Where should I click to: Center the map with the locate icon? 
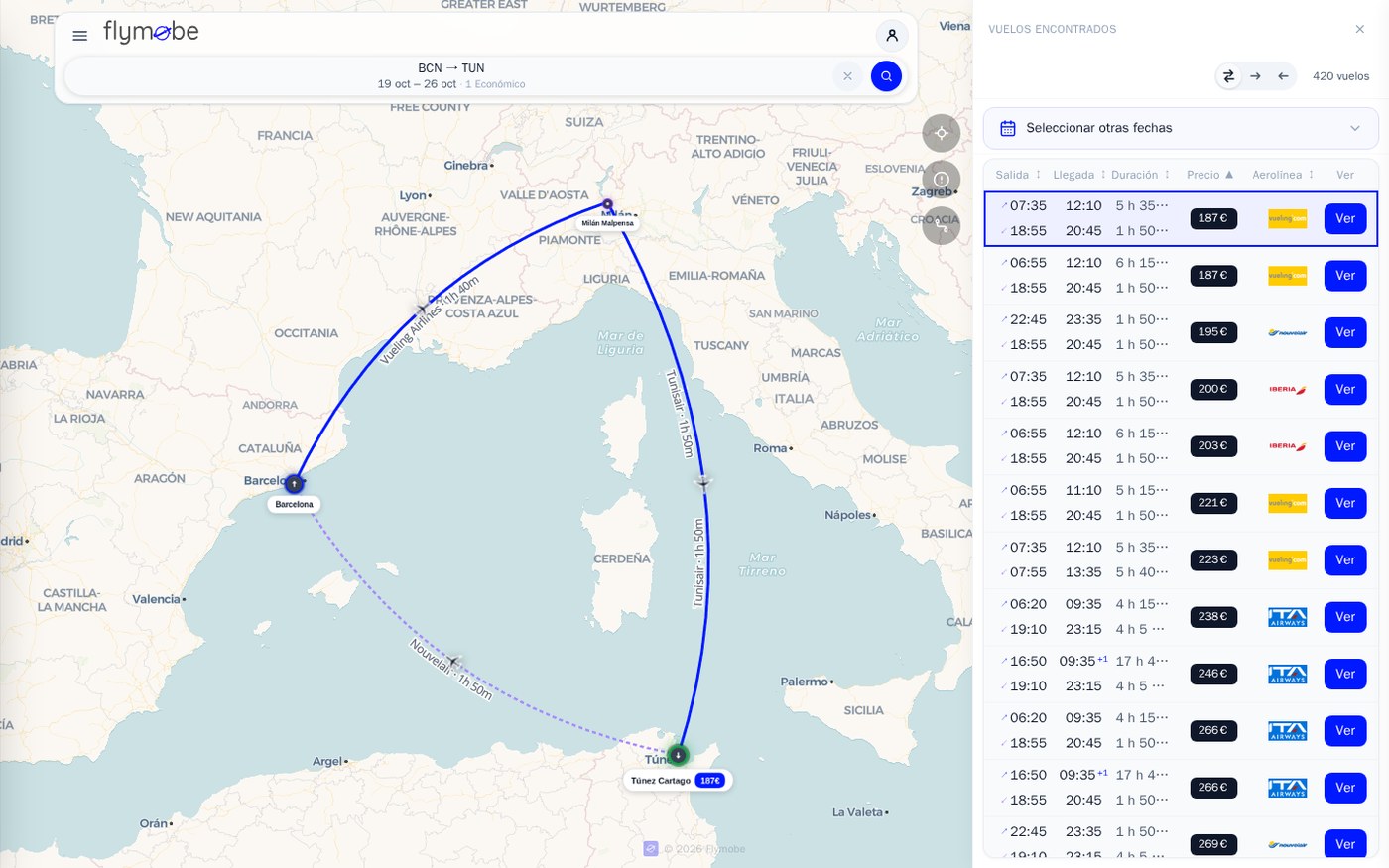point(942,133)
